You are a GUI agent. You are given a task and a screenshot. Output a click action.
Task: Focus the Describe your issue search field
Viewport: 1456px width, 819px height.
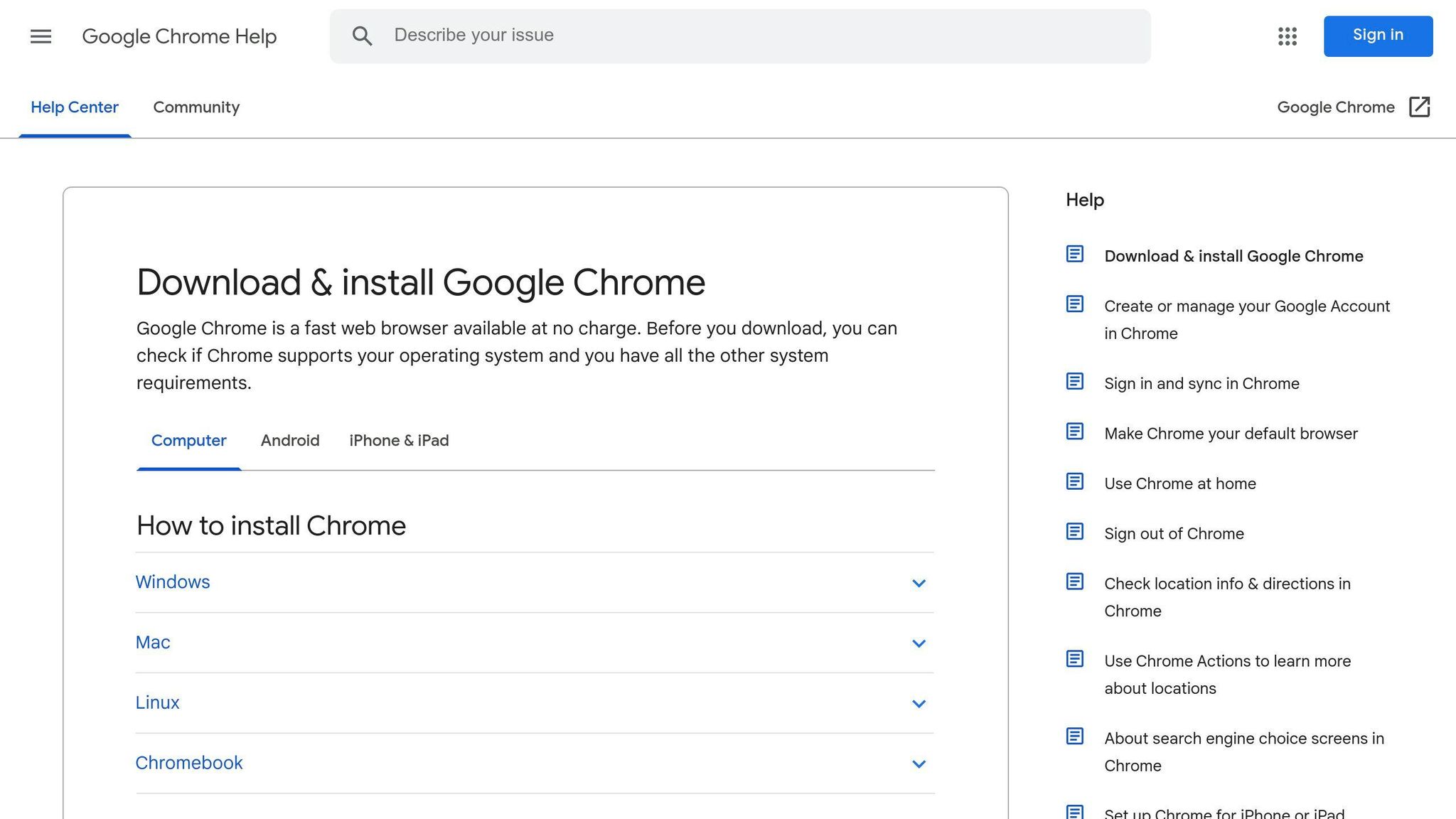740,36
